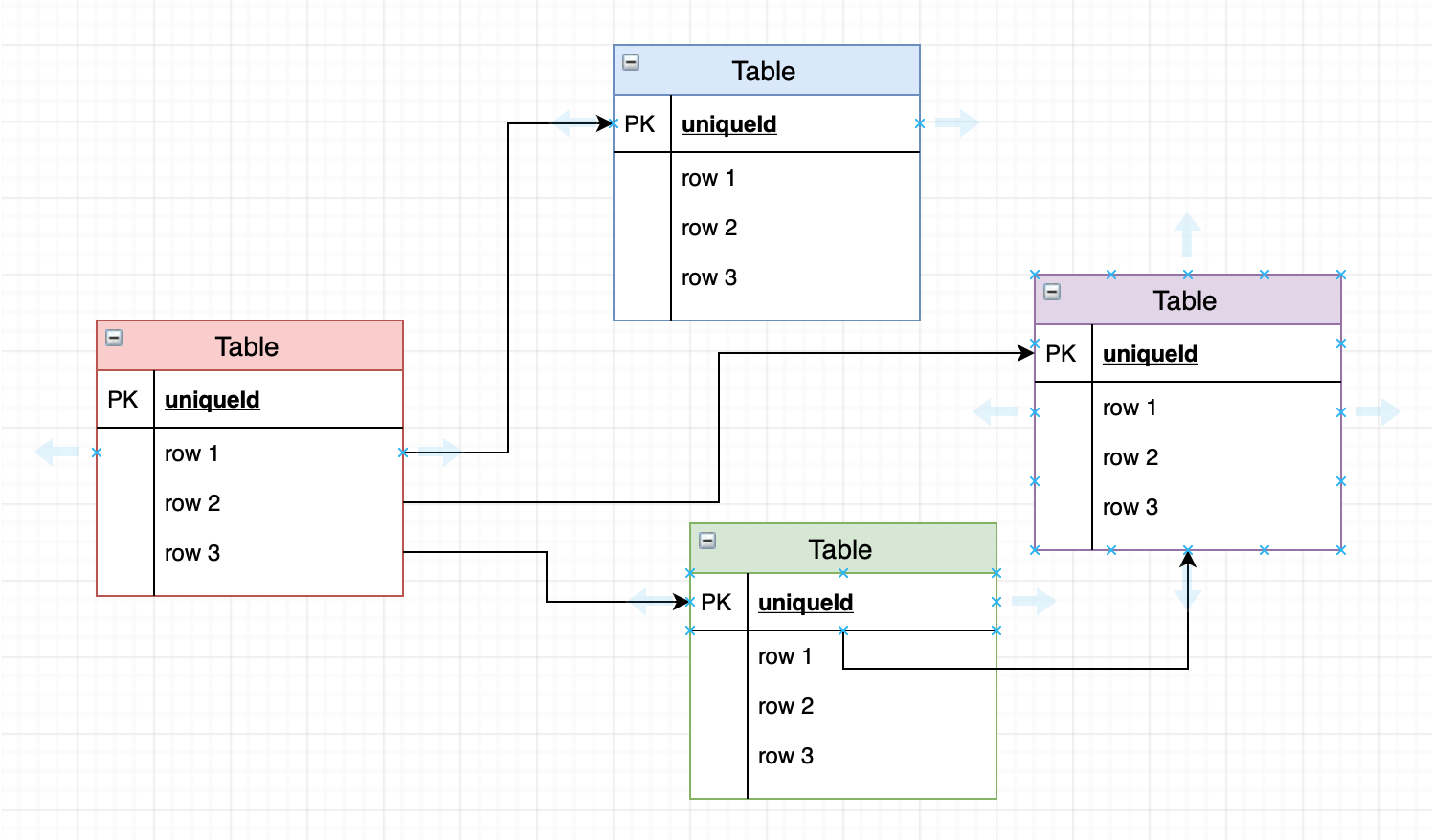This screenshot has height=840, width=1432.
Task: Select the purple table's header title
Action: [x=1184, y=300]
